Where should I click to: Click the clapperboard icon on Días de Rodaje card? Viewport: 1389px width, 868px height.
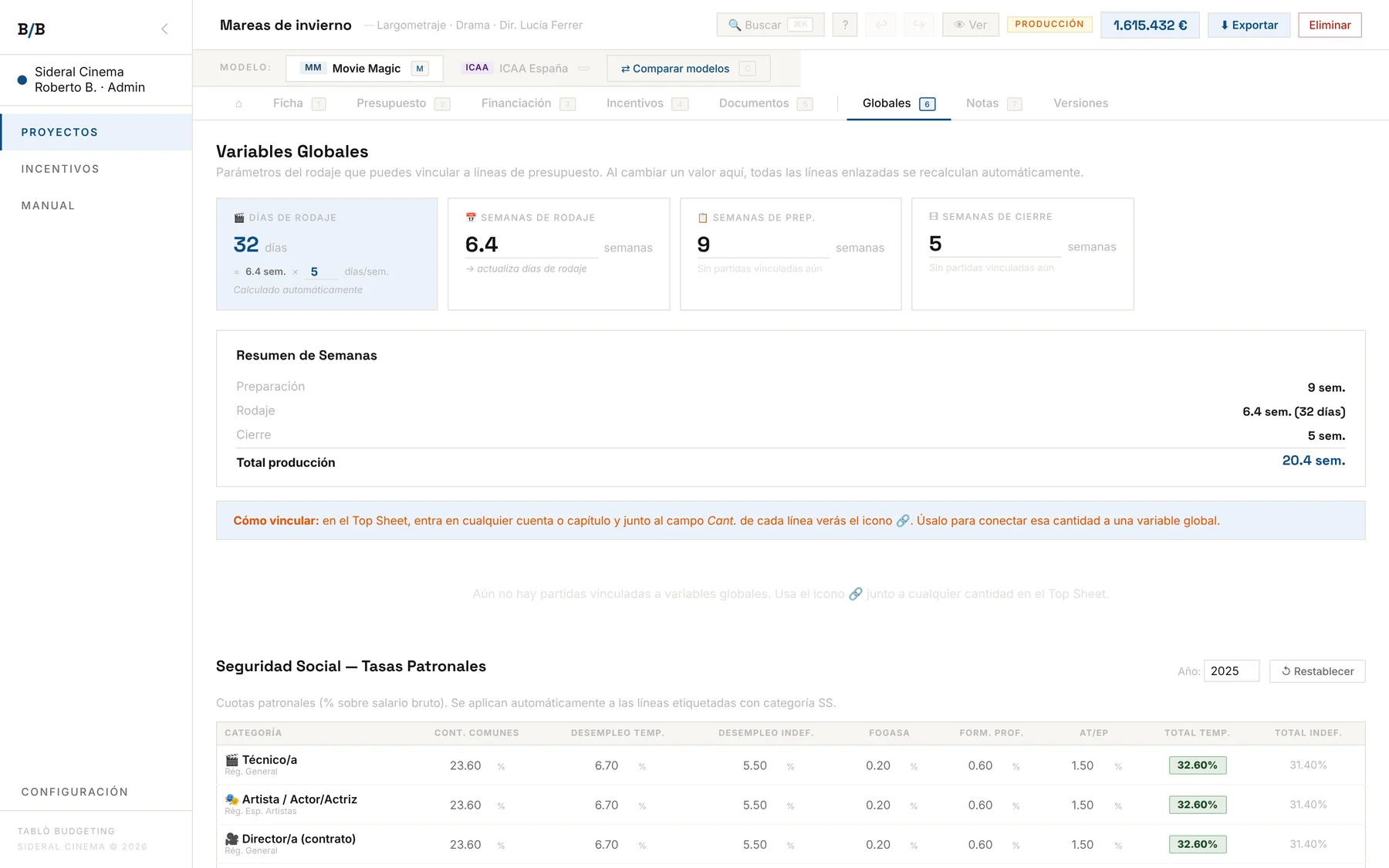click(239, 218)
